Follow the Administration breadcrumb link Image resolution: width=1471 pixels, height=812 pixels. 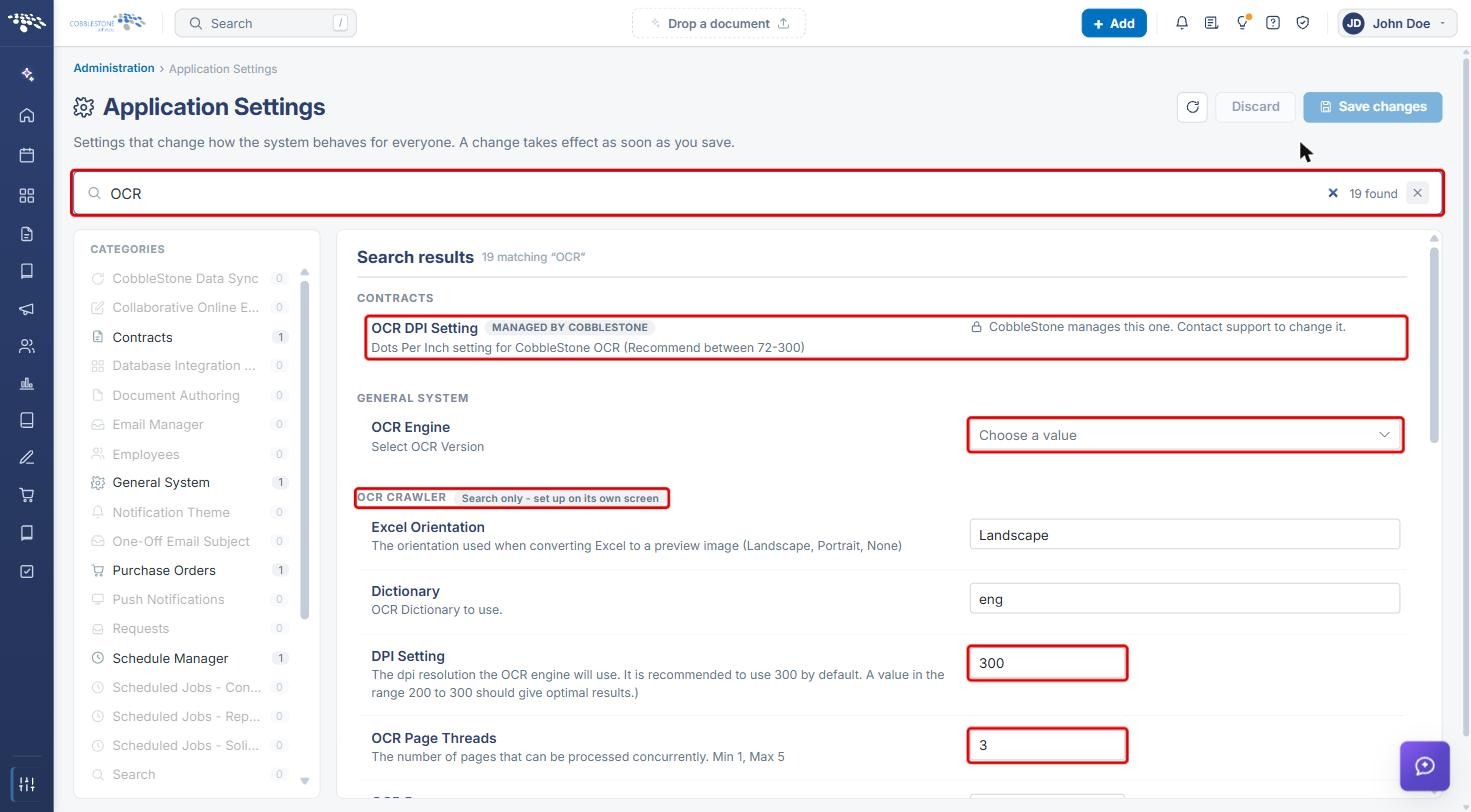tap(114, 68)
